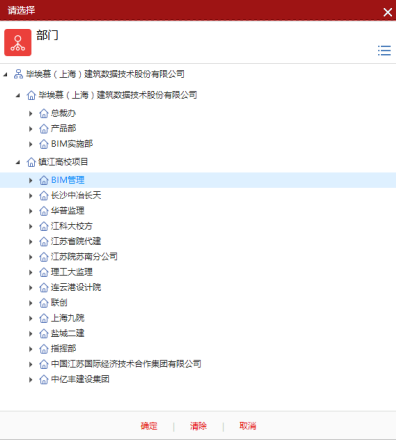This screenshot has height=440, width=396.
Task: Click house icon beside 长沙中冶长天
Action: tap(44, 195)
